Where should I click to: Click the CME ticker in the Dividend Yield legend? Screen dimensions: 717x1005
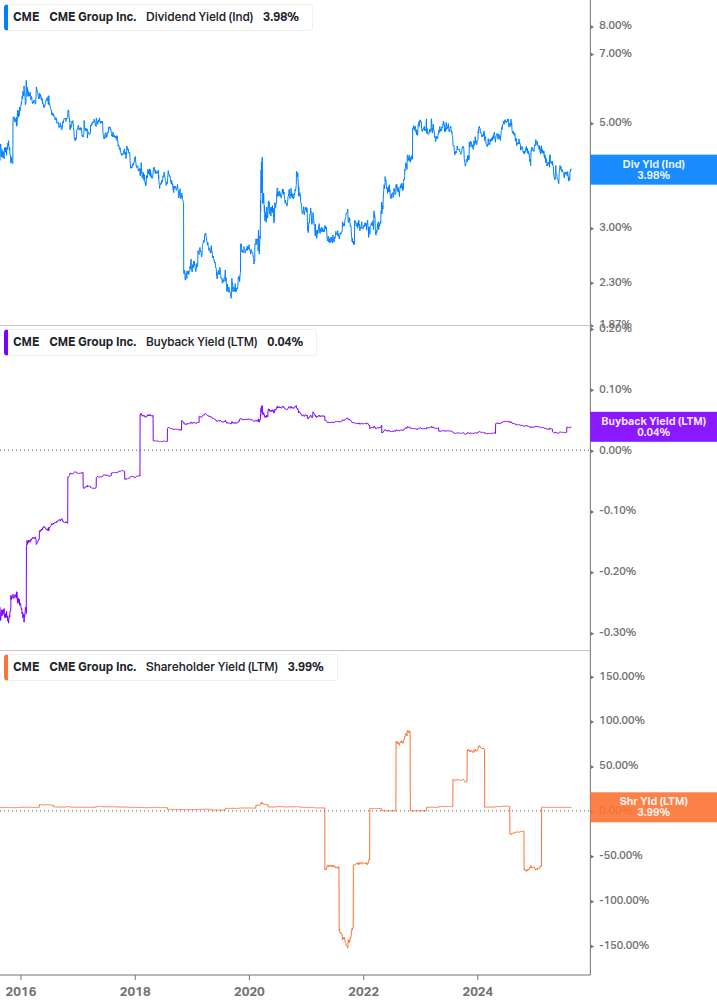(x=26, y=17)
